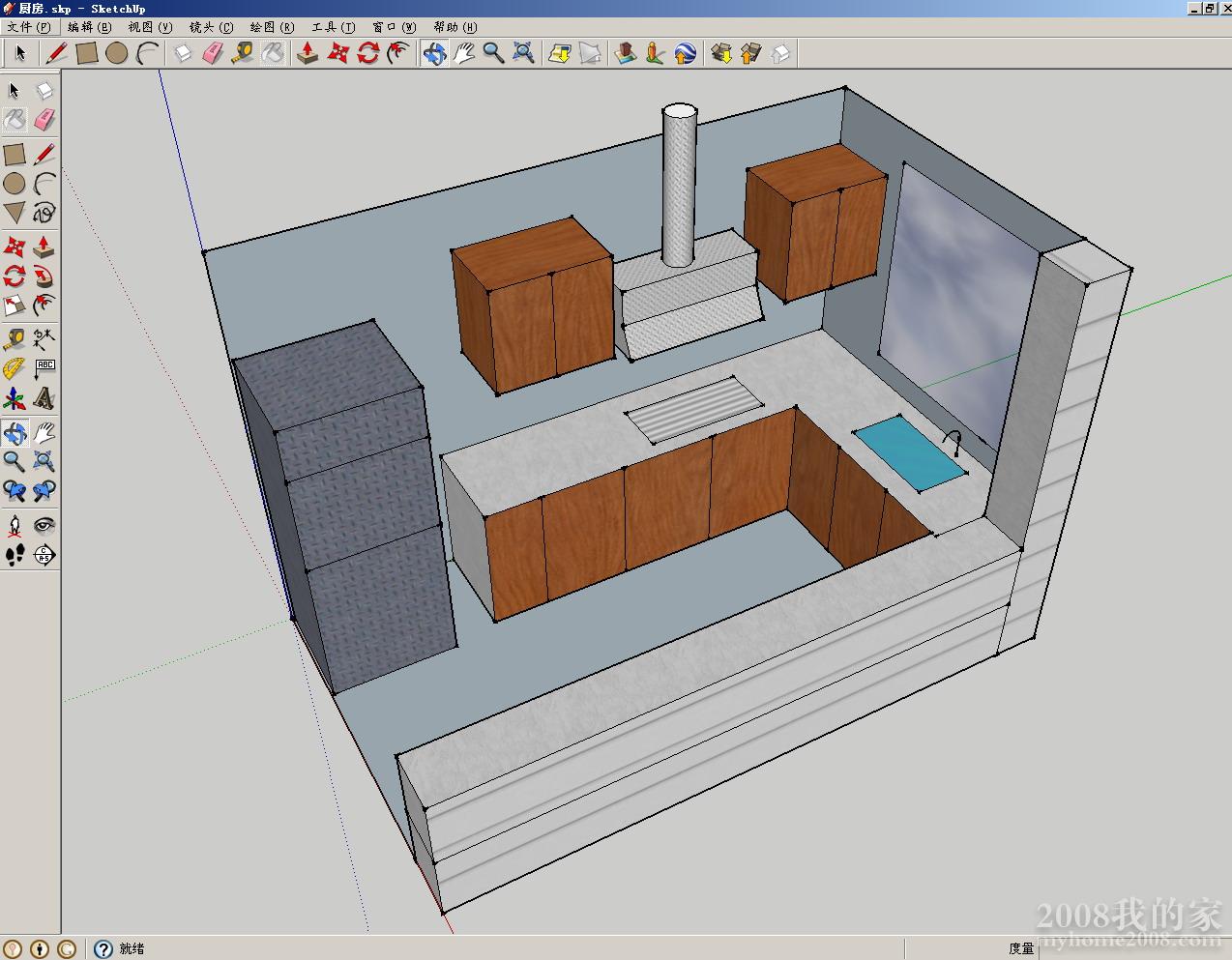The width and height of the screenshot is (1232, 960).
Task: Open the 文件(F) menu
Action: [x=28, y=27]
